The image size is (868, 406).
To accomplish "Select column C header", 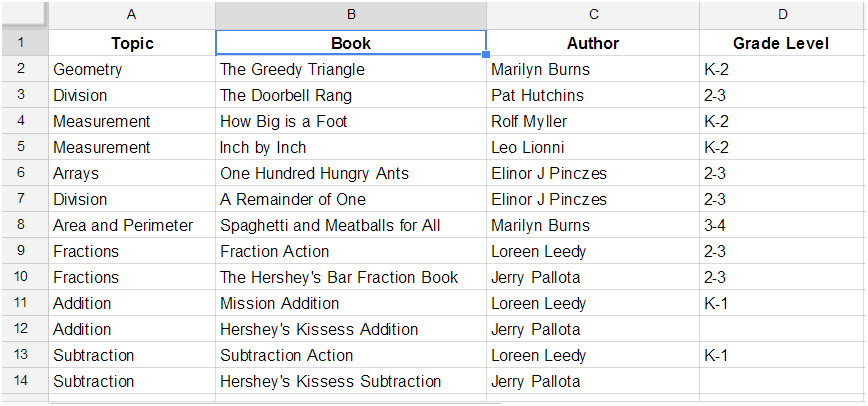I will pos(593,14).
